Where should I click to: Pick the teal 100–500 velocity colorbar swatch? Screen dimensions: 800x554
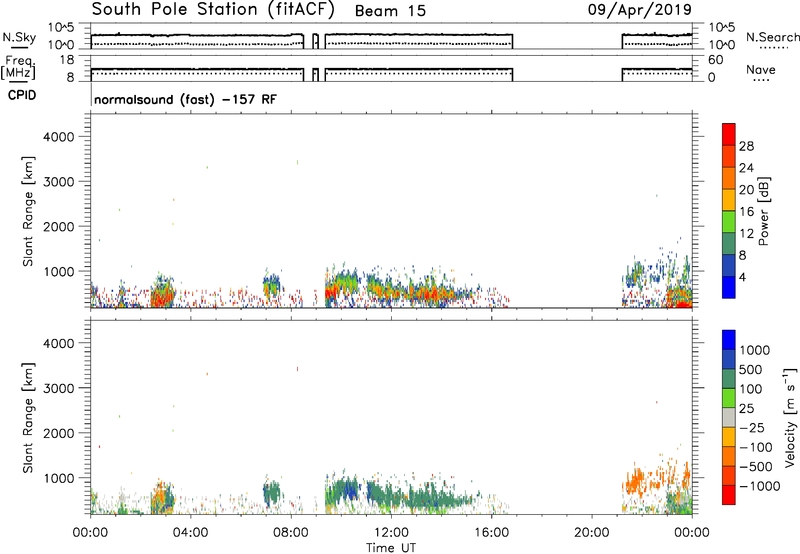(729, 379)
